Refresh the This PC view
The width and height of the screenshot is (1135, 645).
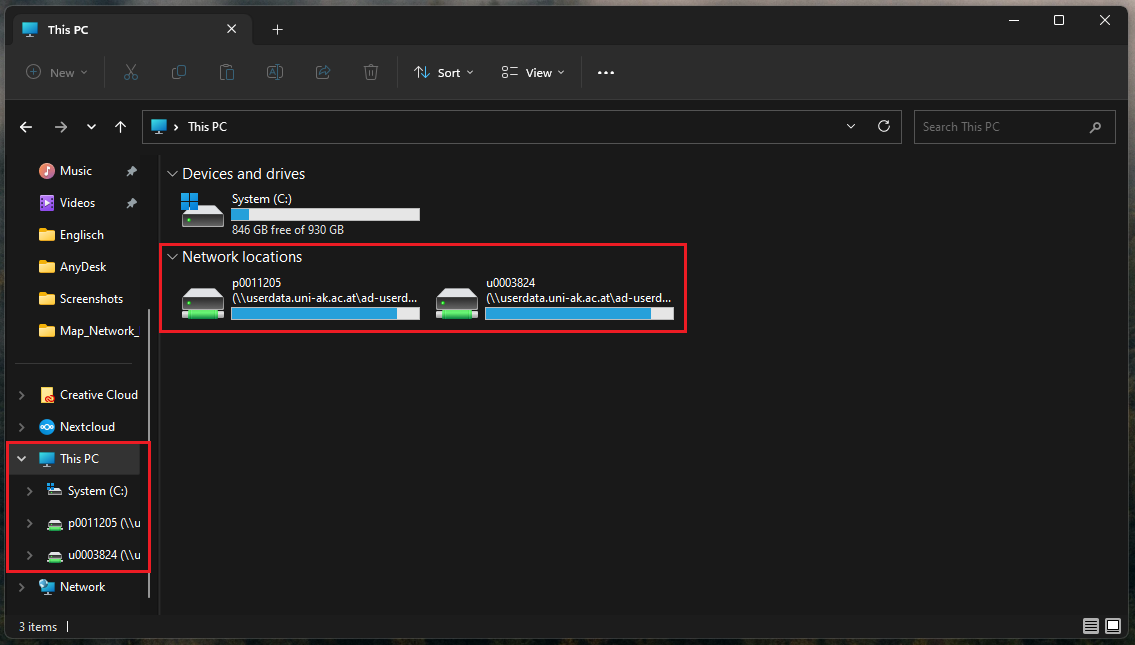(884, 127)
